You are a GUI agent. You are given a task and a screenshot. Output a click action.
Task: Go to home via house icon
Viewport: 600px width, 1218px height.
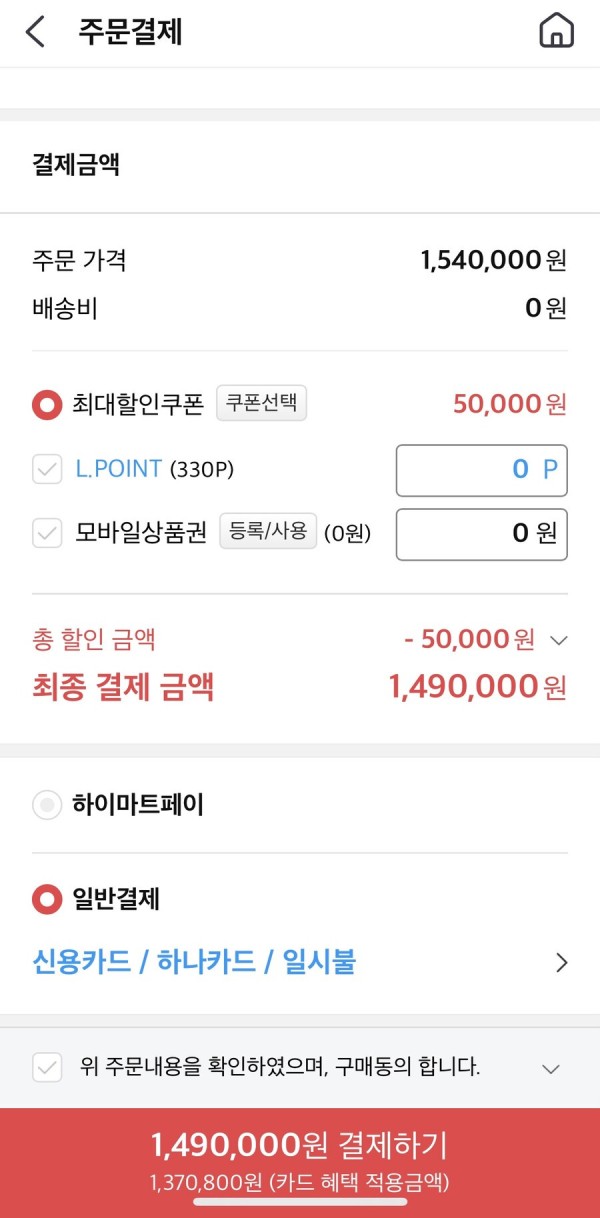556,32
